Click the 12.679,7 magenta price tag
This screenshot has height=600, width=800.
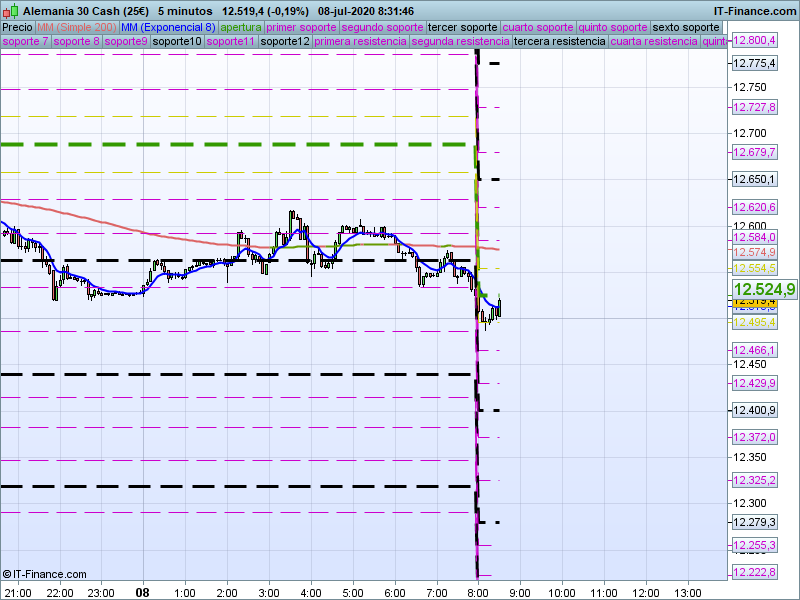pyautogui.click(x=755, y=152)
